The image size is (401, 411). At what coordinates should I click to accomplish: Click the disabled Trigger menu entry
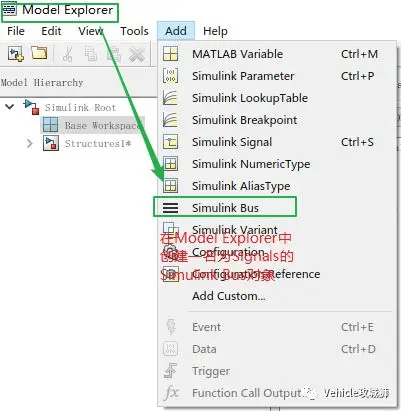(x=277, y=371)
